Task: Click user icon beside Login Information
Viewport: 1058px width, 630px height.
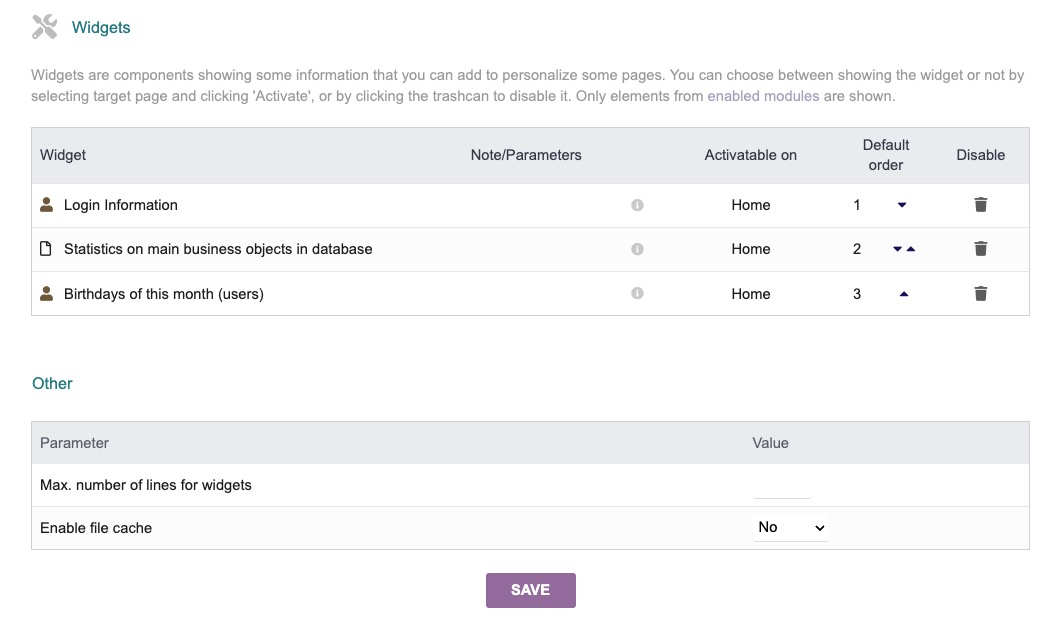Action: 46,205
